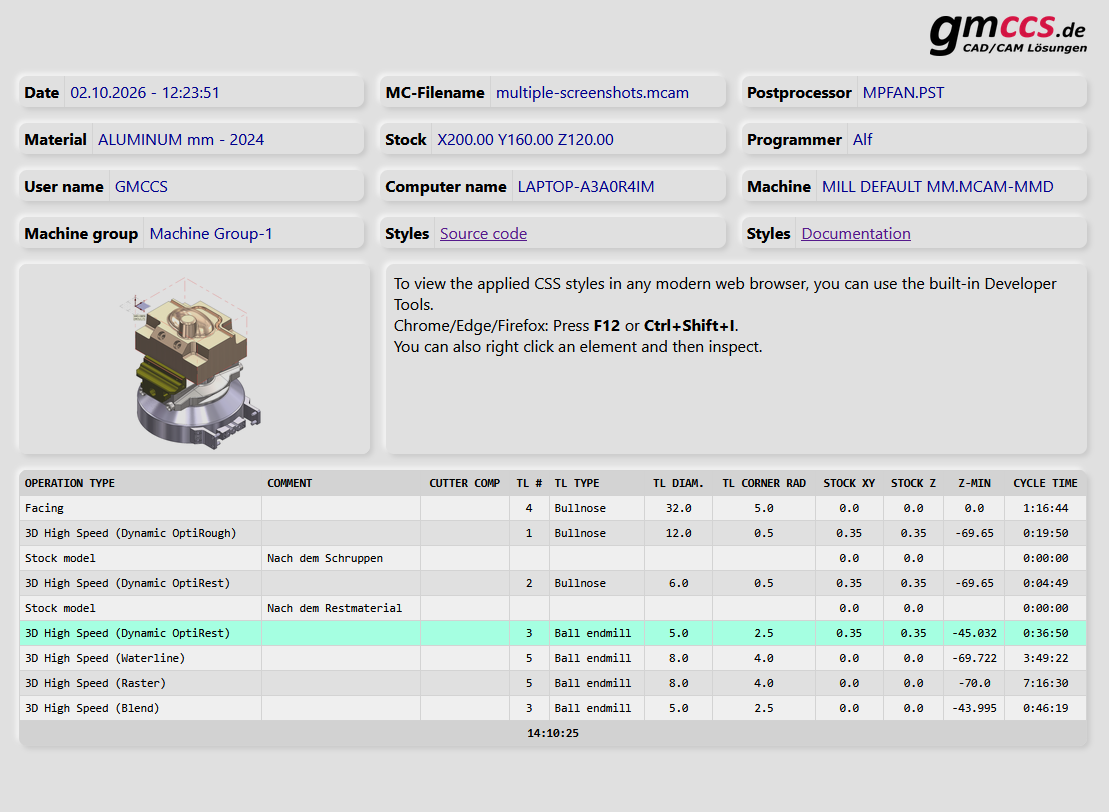
Task: Click the Z-MIN column header
Action: click(x=975, y=483)
